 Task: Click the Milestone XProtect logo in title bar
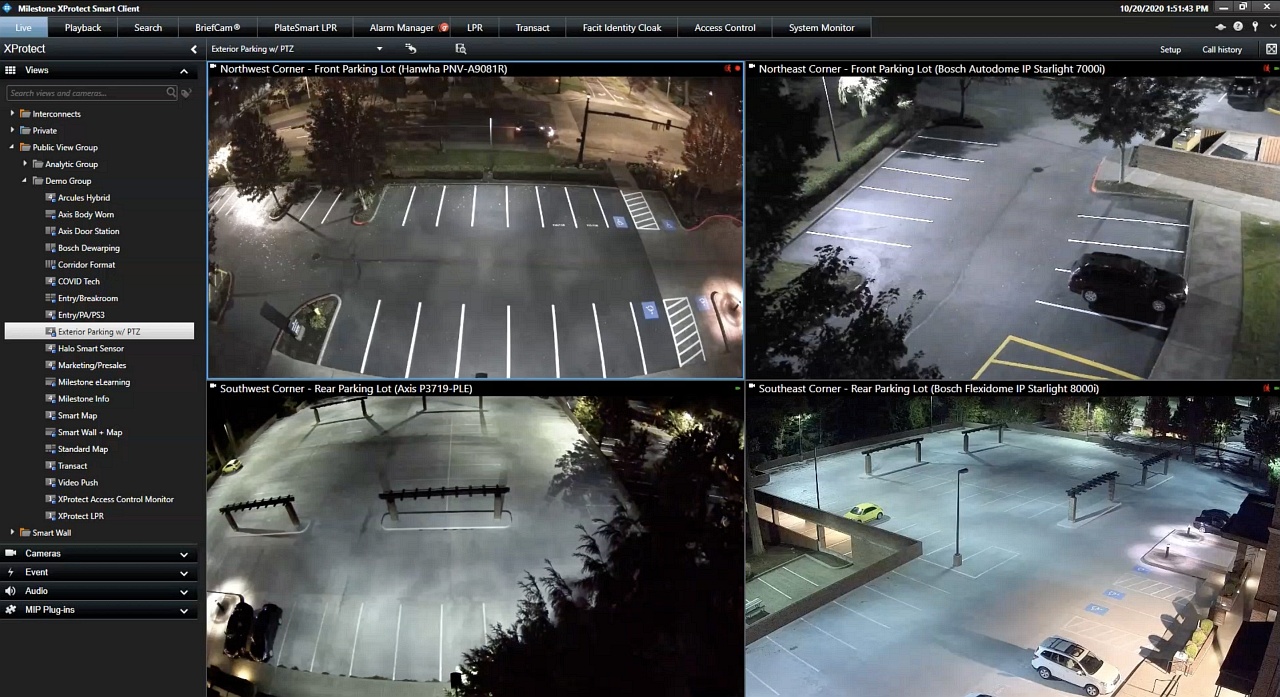(8, 8)
